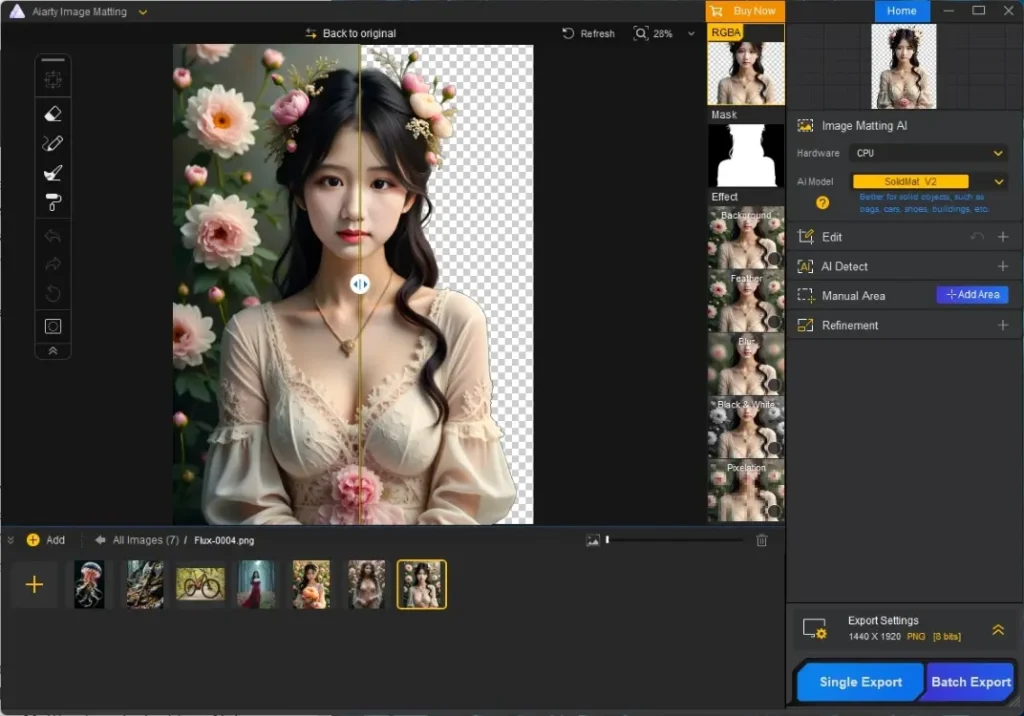
Task: Select the red bicycle thumbnail
Action: point(200,584)
